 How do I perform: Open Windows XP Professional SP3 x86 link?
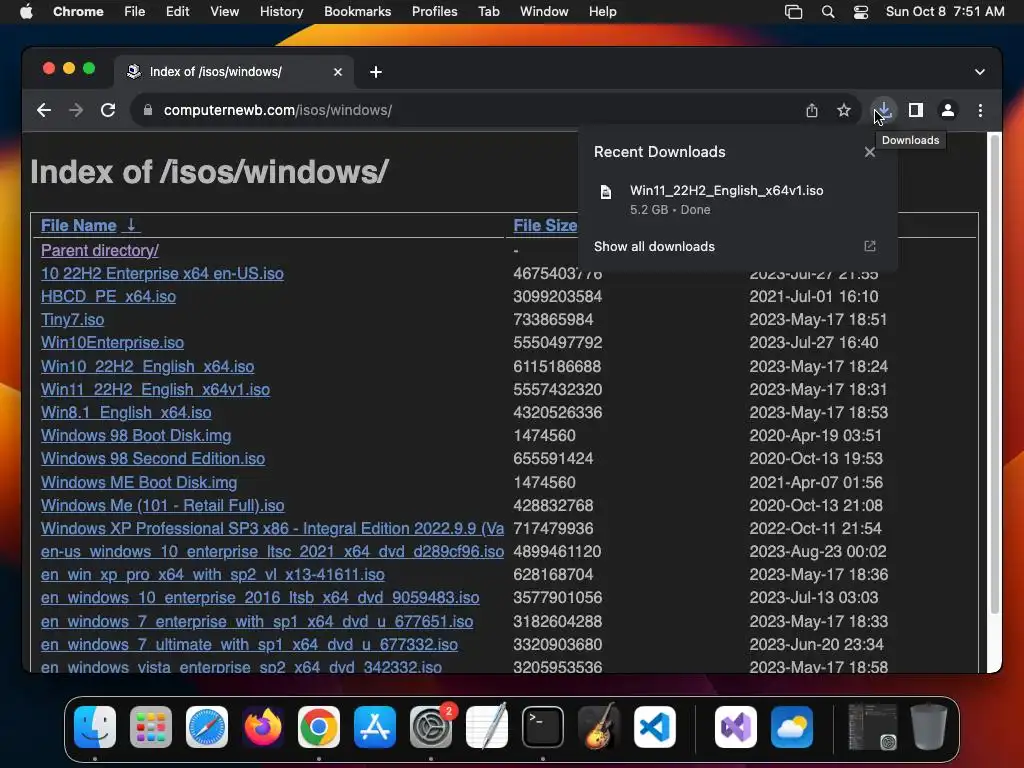[272, 528]
